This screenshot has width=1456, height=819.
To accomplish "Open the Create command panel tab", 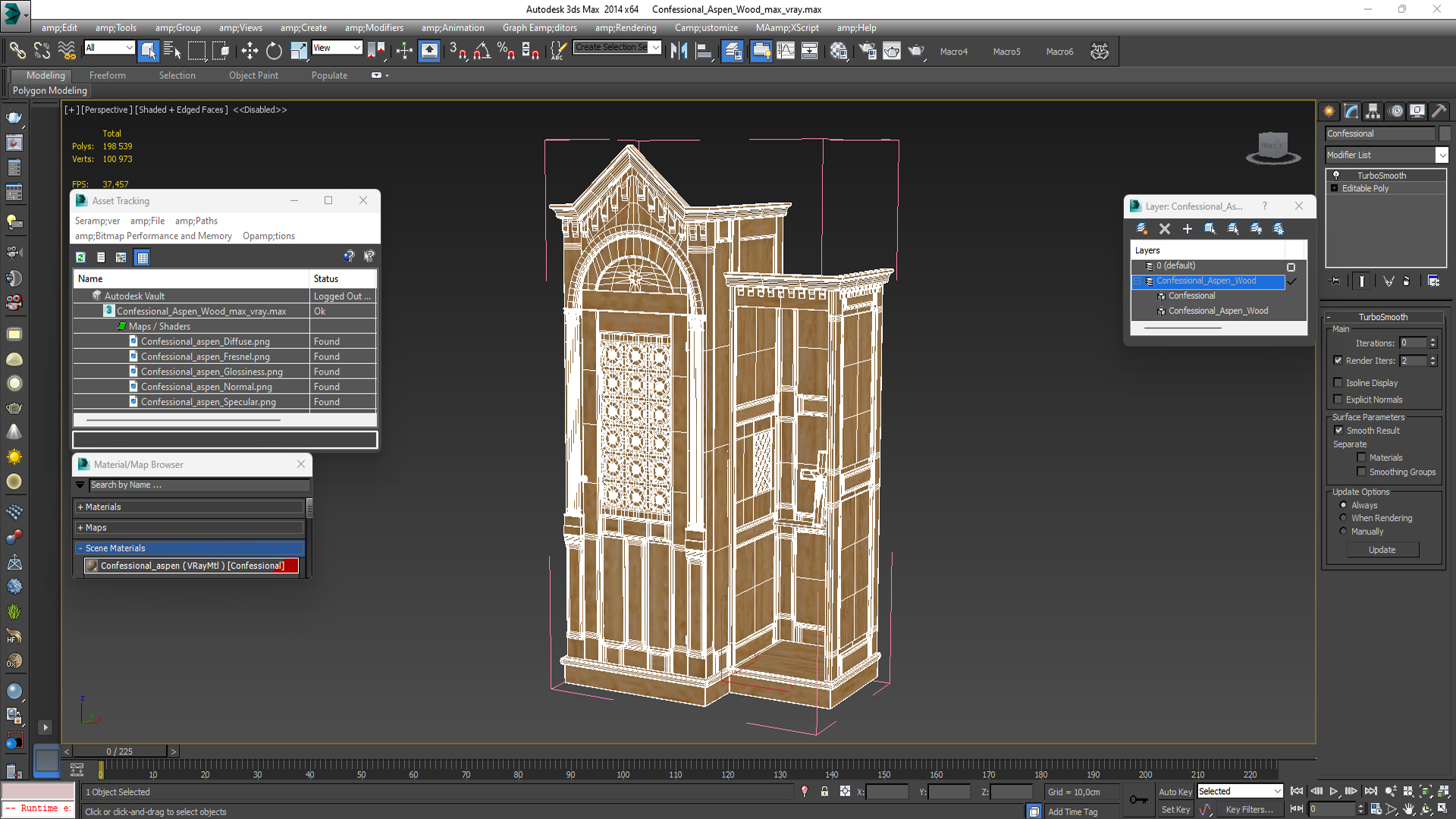I will tap(1329, 111).
